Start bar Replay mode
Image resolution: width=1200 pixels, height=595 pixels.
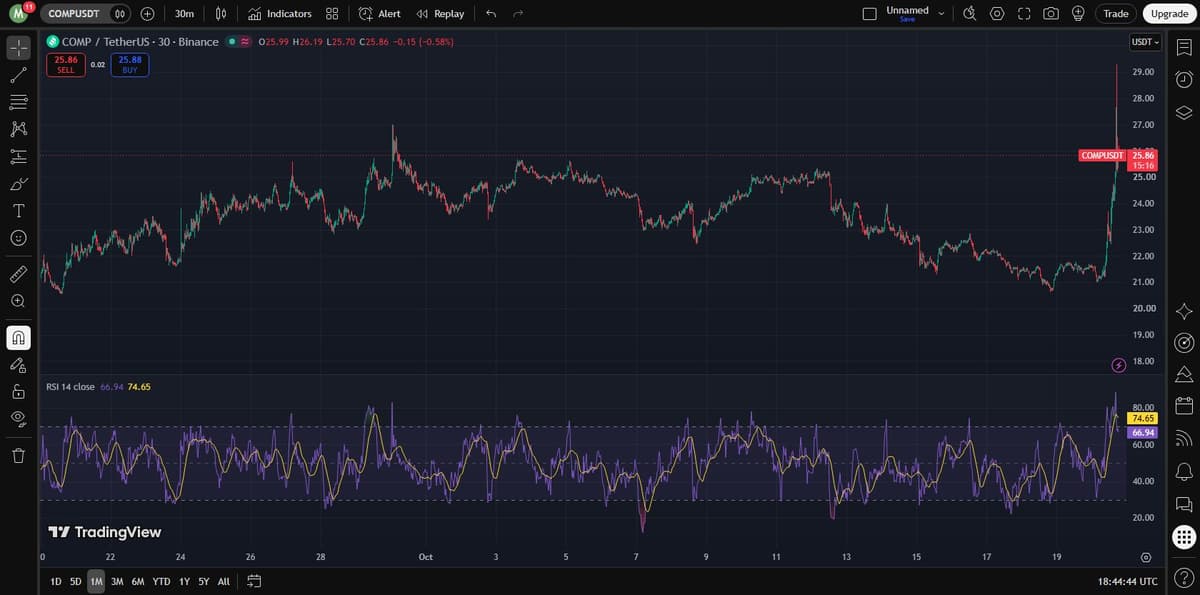point(440,14)
